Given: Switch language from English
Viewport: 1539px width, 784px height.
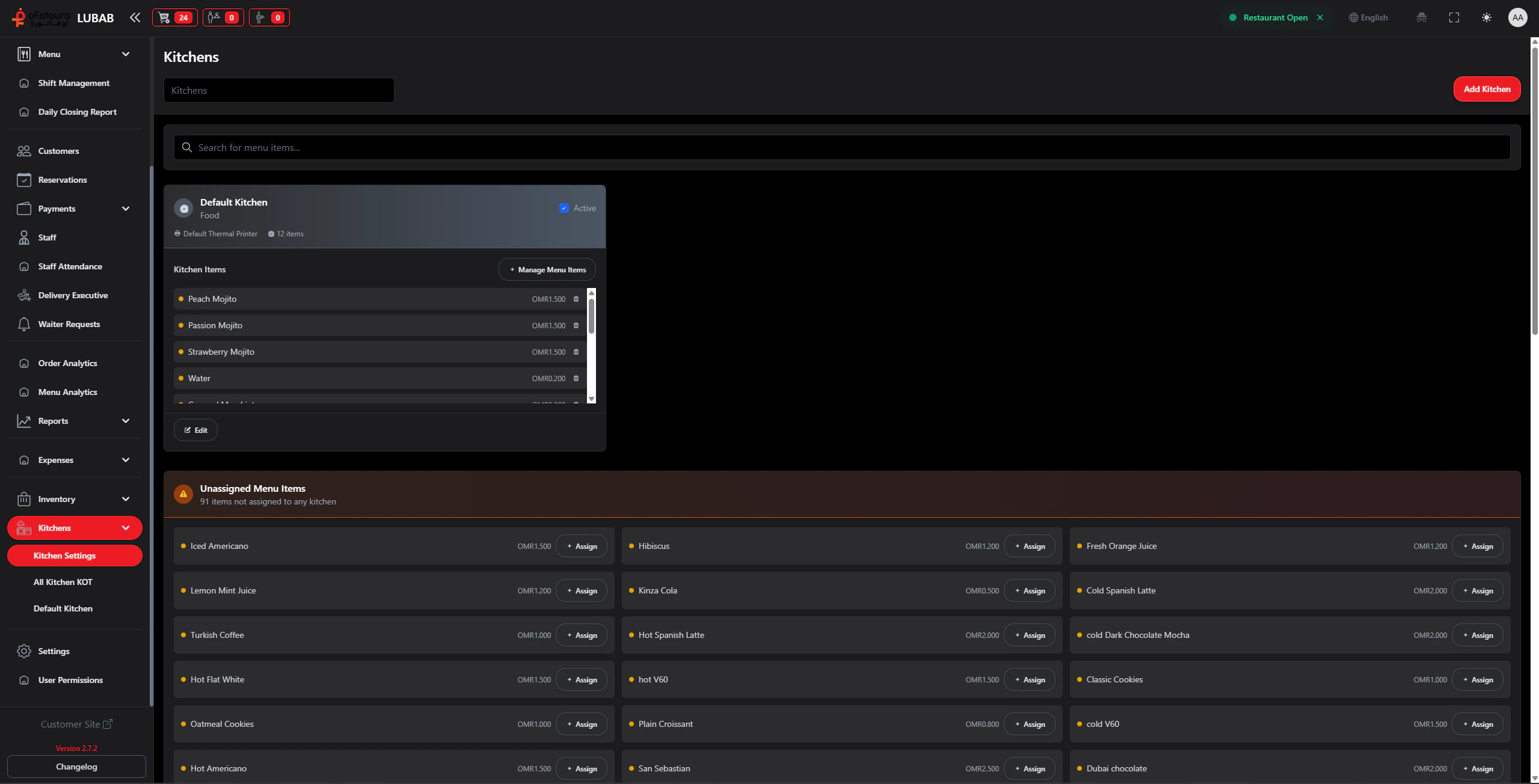Looking at the screenshot, I should pos(1368,17).
